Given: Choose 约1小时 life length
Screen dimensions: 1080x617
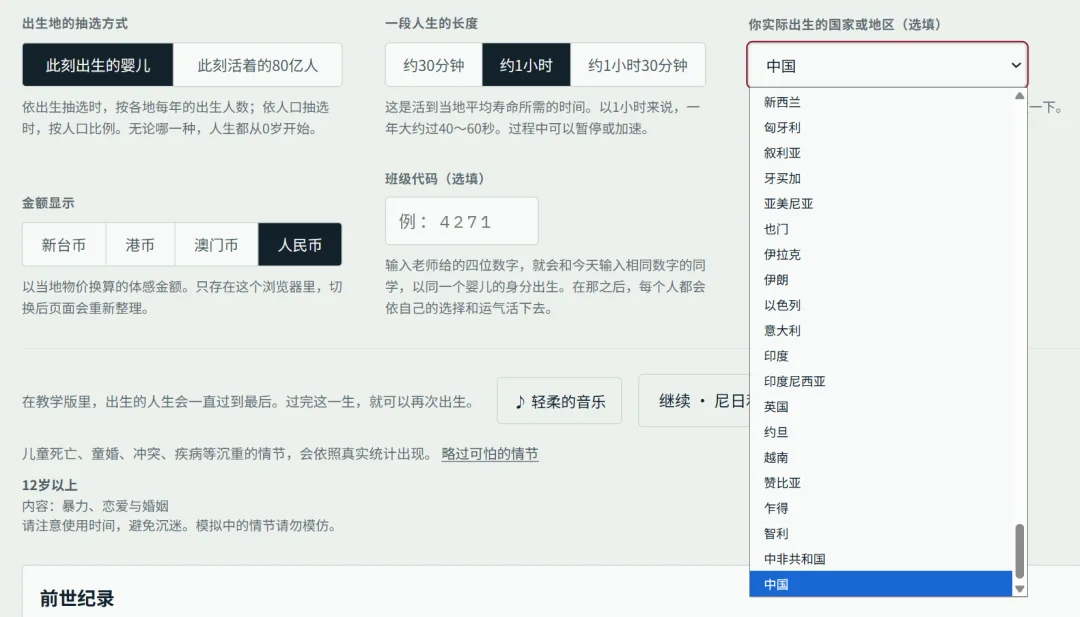Looking at the screenshot, I should click(x=526, y=65).
